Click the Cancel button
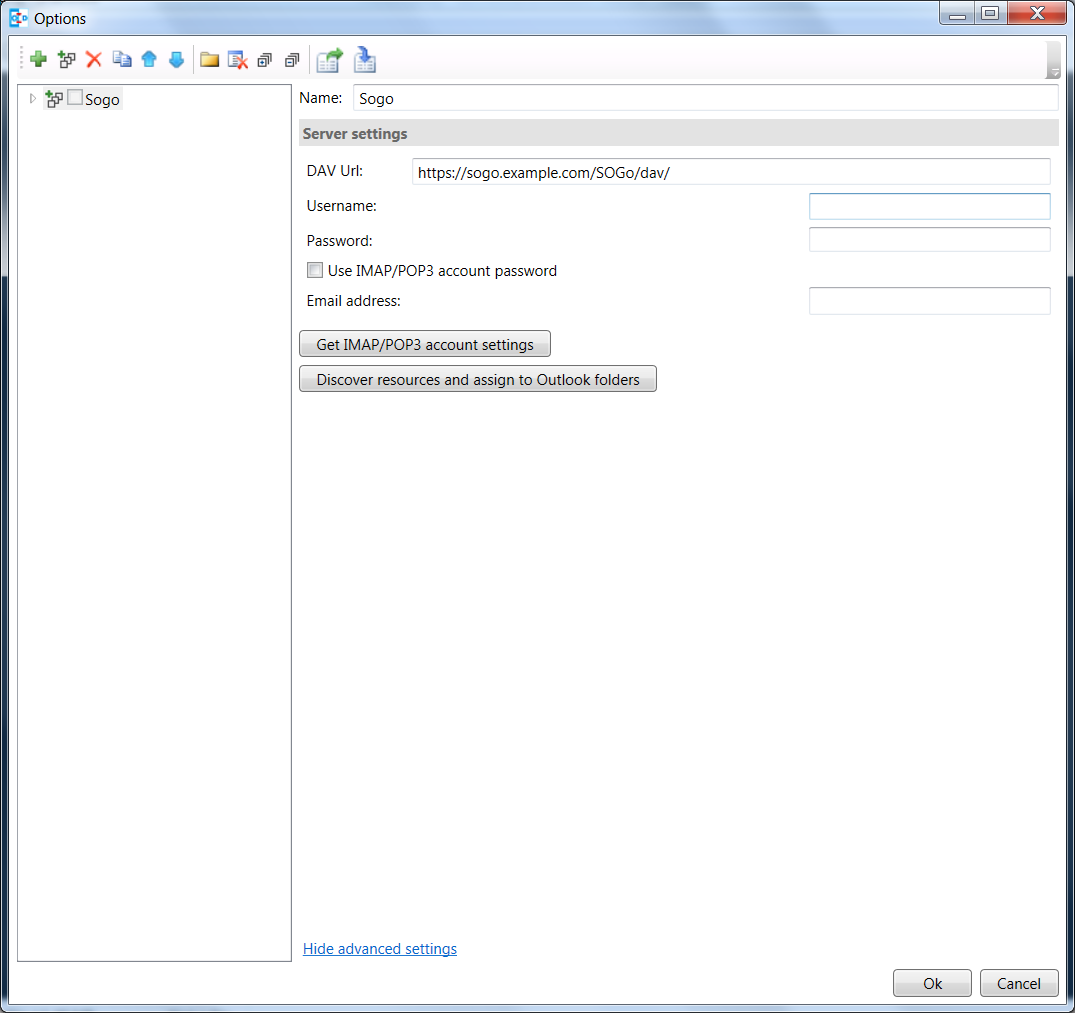1075x1013 pixels. (1019, 984)
